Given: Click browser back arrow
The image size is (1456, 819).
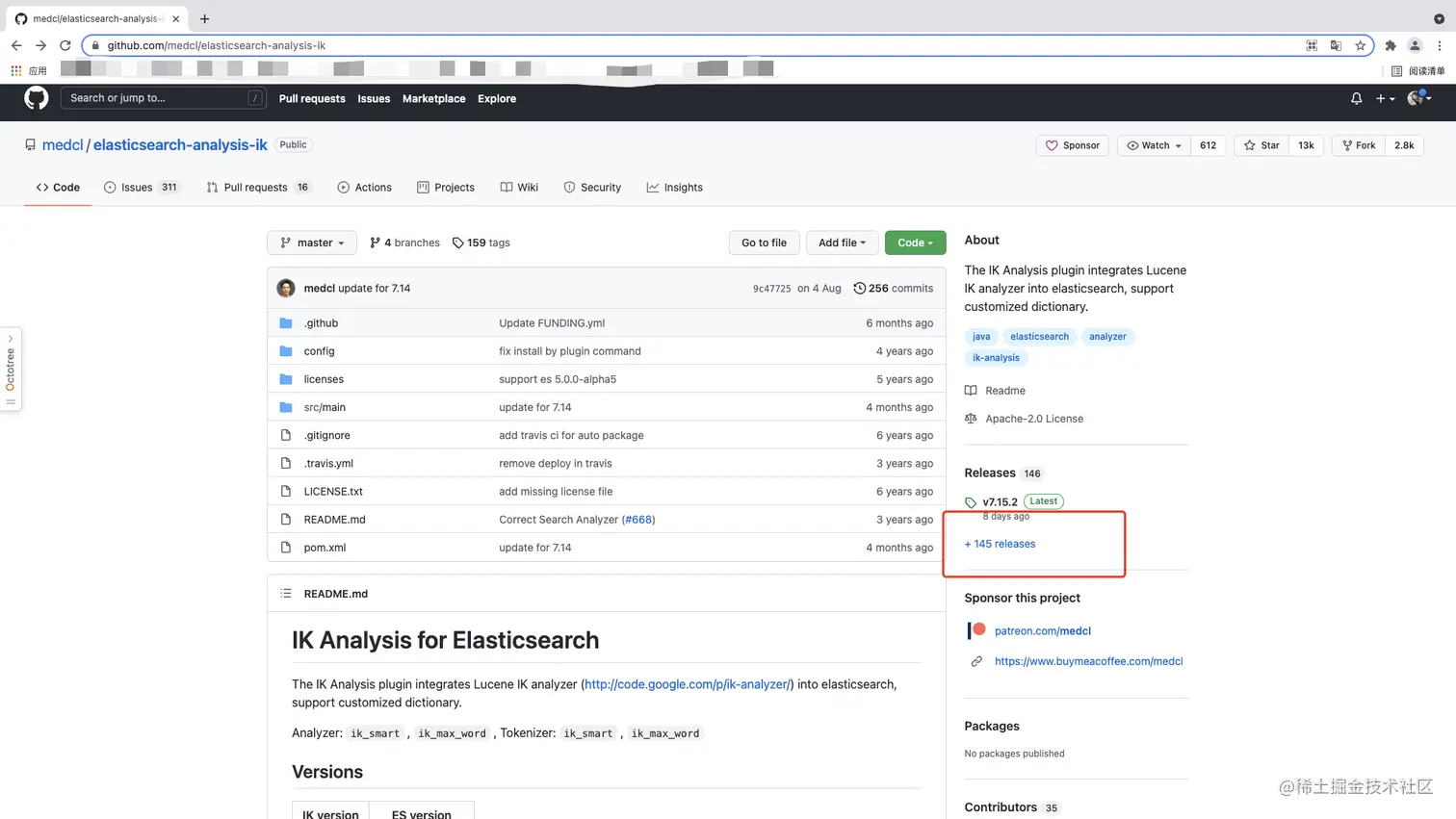Looking at the screenshot, I should coord(16,45).
